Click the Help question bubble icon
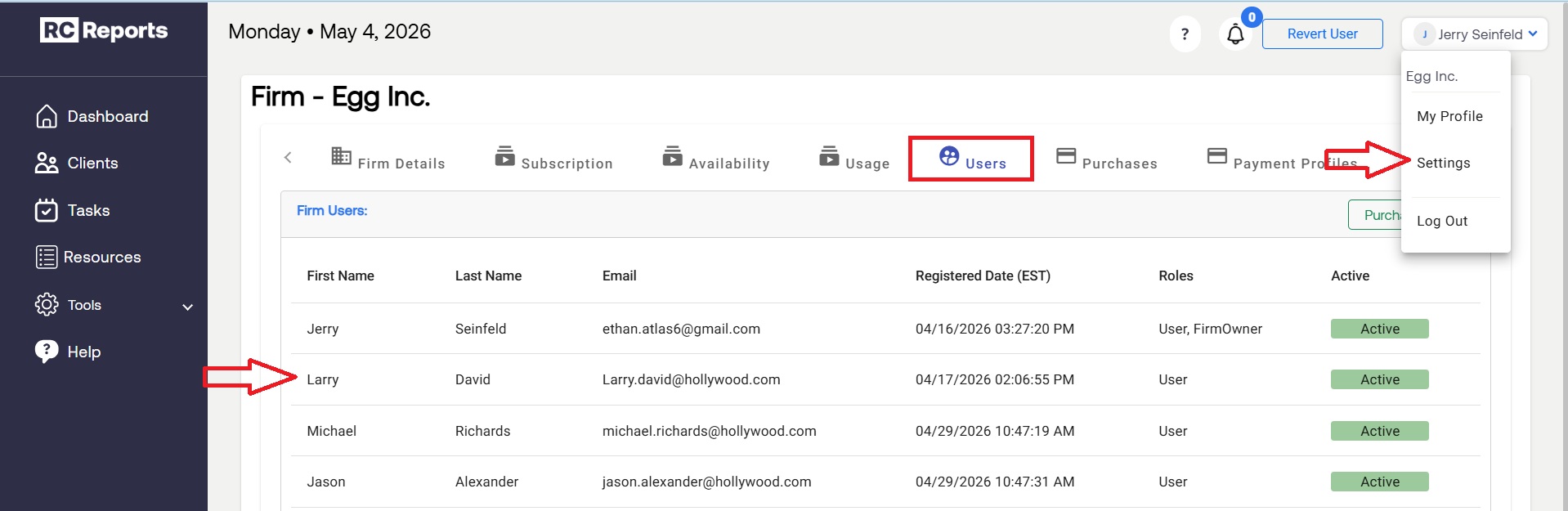The image size is (1568, 511). tap(47, 352)
